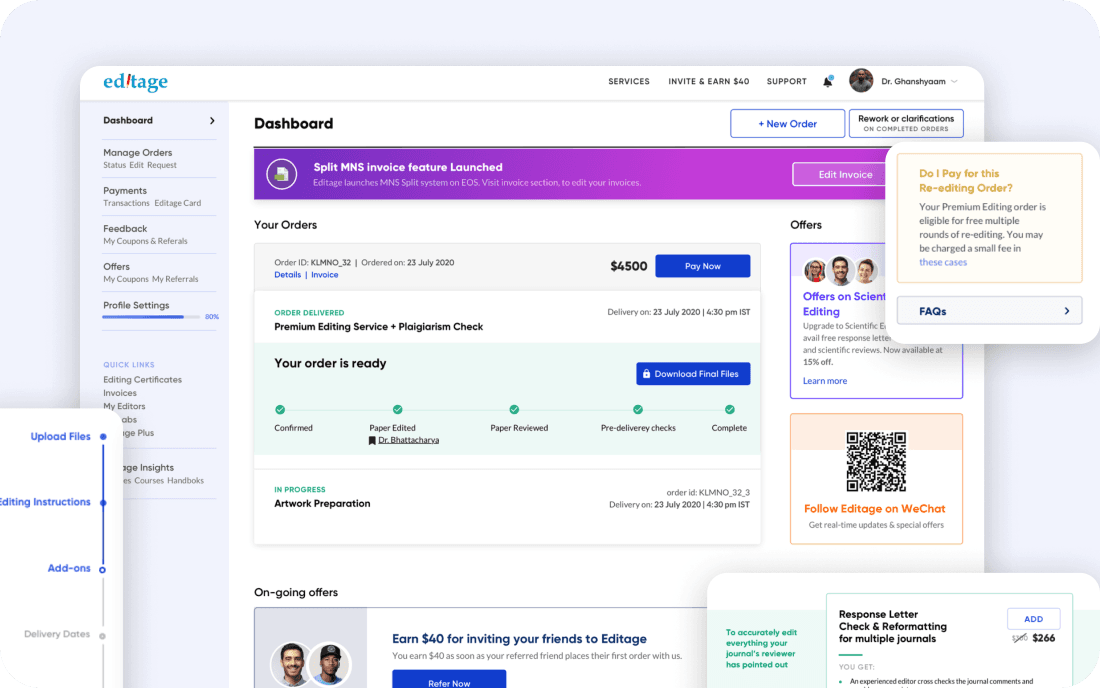Click Download Final Files button
This screenshot has width=1100, height=688.
click(693, 374)
